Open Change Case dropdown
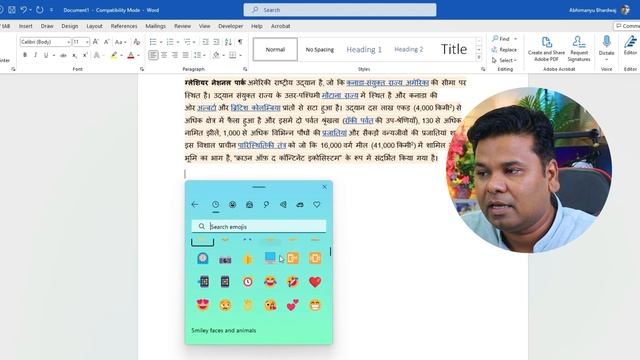The height and width of the screenshot is (360, 640). pos(120,42)
